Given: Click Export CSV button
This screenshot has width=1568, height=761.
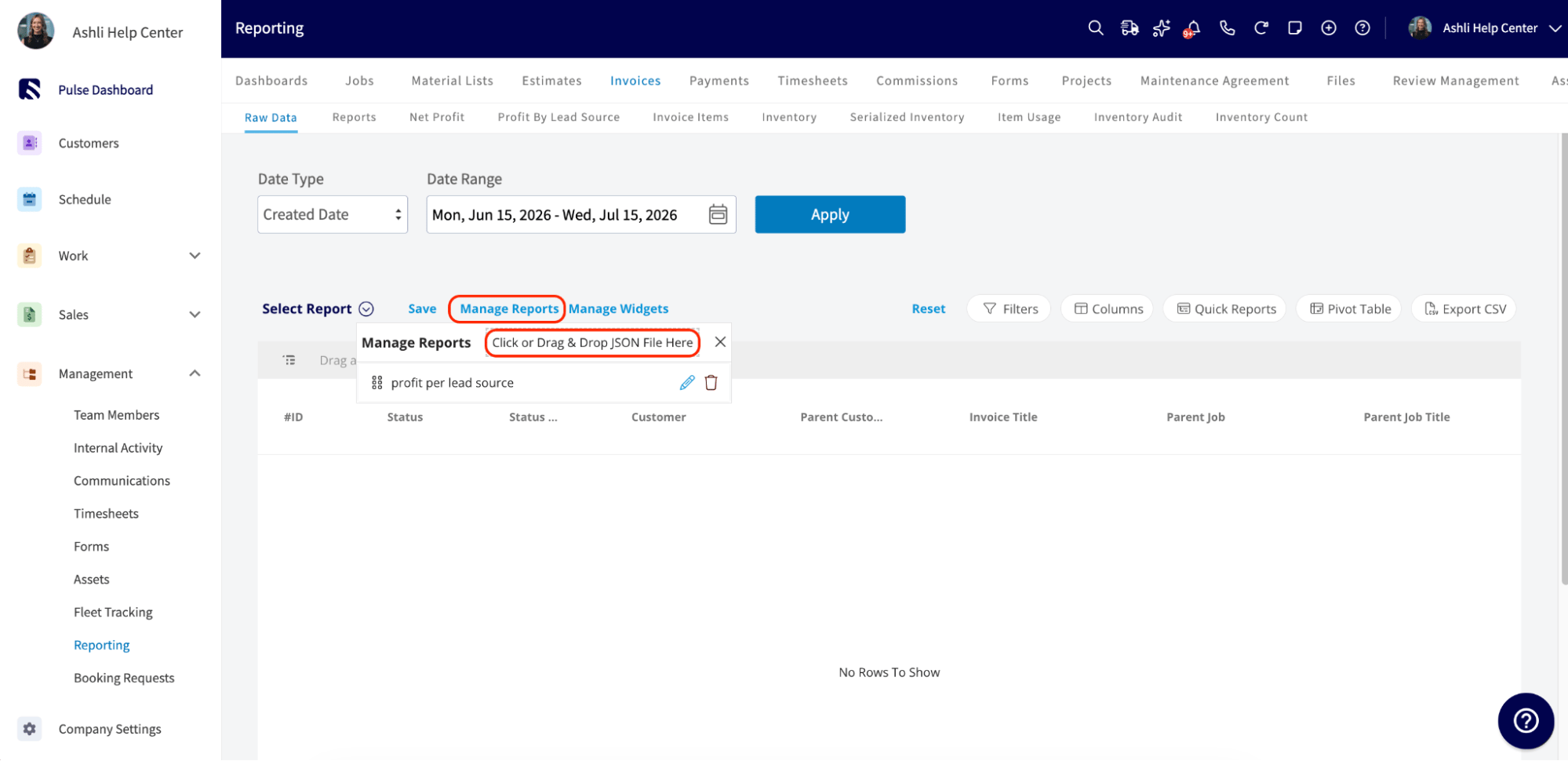Looking at the screenshot, I should pos(1464,309).
